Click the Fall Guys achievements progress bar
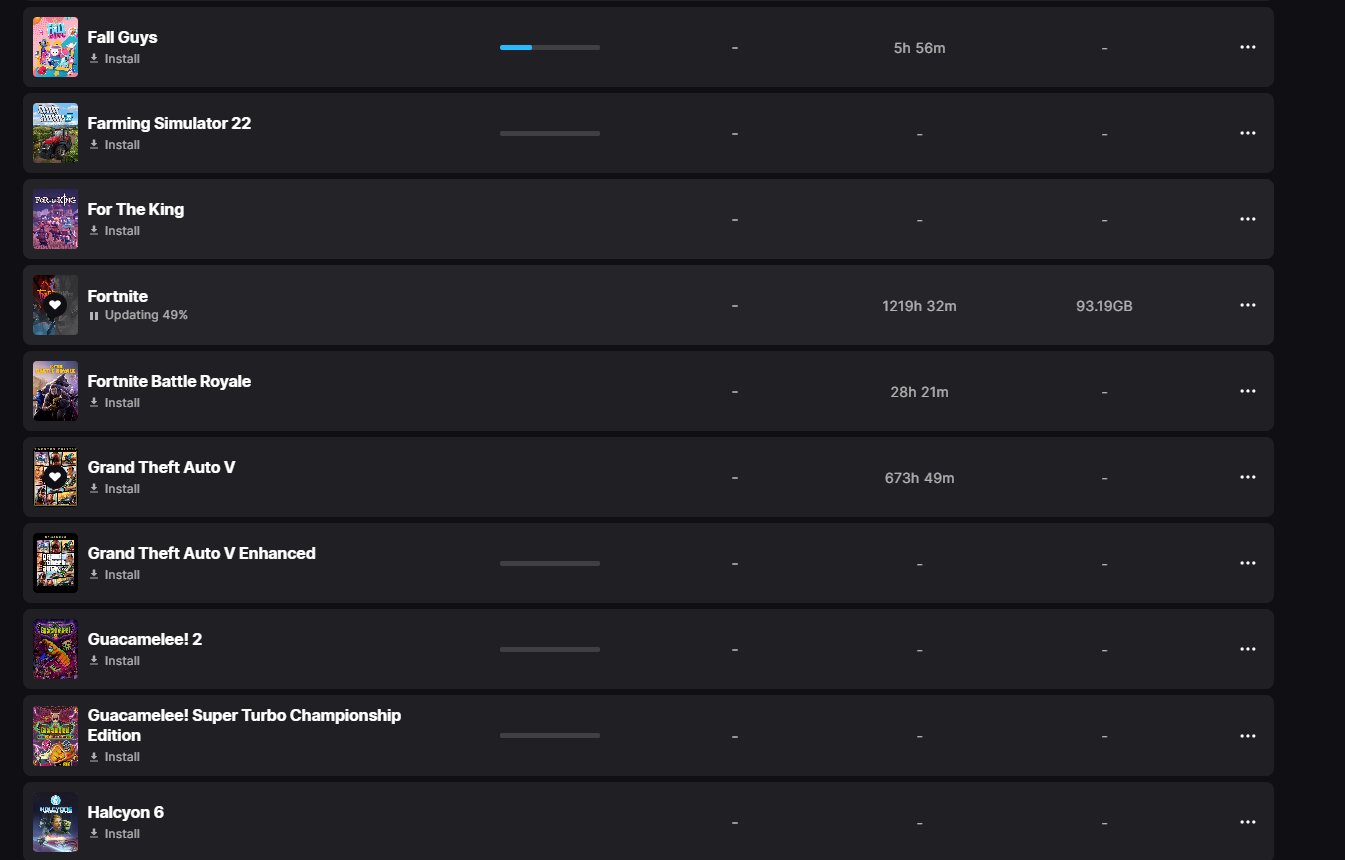This screenshot has height=860, width=1345. (549, 47)
